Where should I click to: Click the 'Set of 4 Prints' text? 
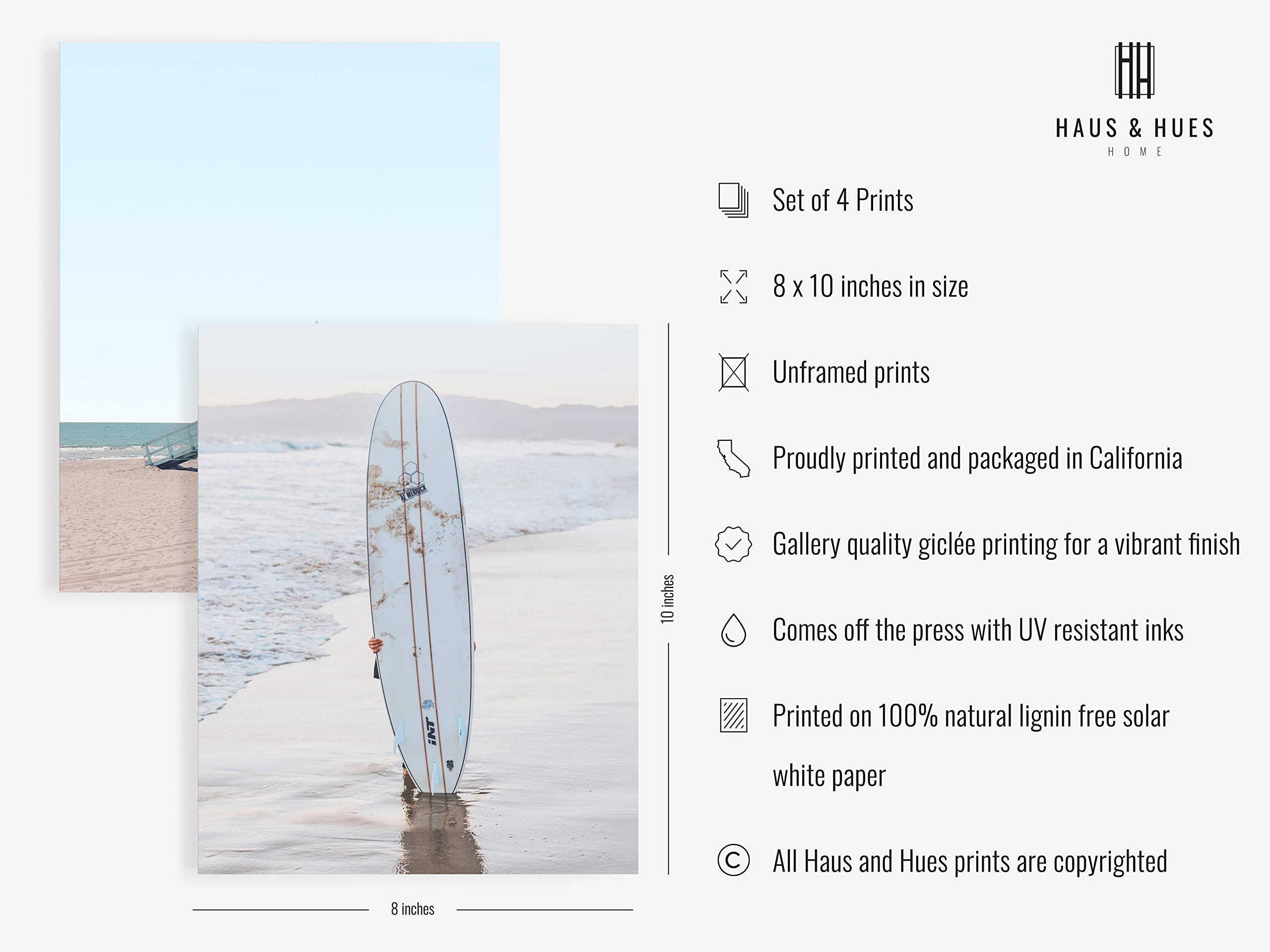(x=842, y=200)
